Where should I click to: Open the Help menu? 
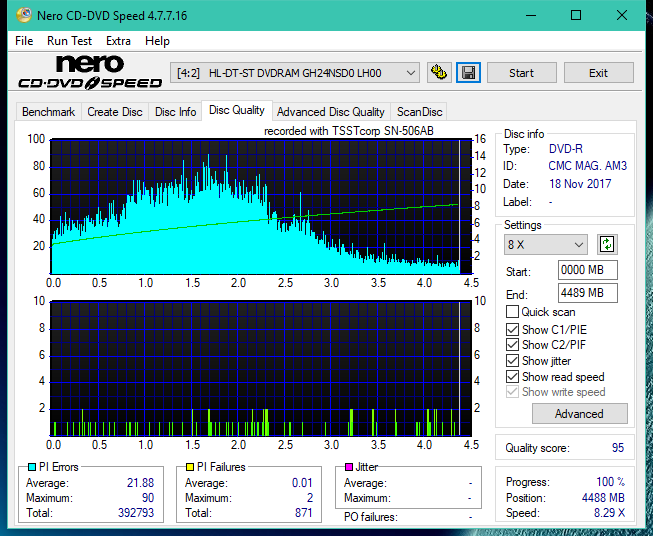[157, 41]
